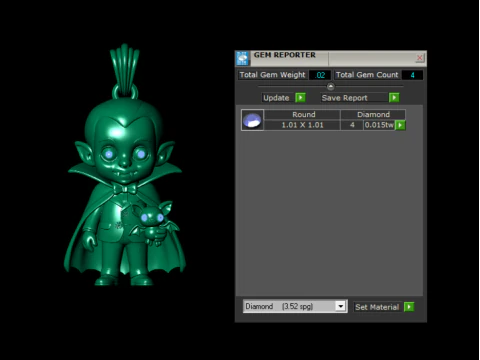This screenshot has width=480, height=360.
Task: Select the round gem thumbnail icon
Action: 252,120
